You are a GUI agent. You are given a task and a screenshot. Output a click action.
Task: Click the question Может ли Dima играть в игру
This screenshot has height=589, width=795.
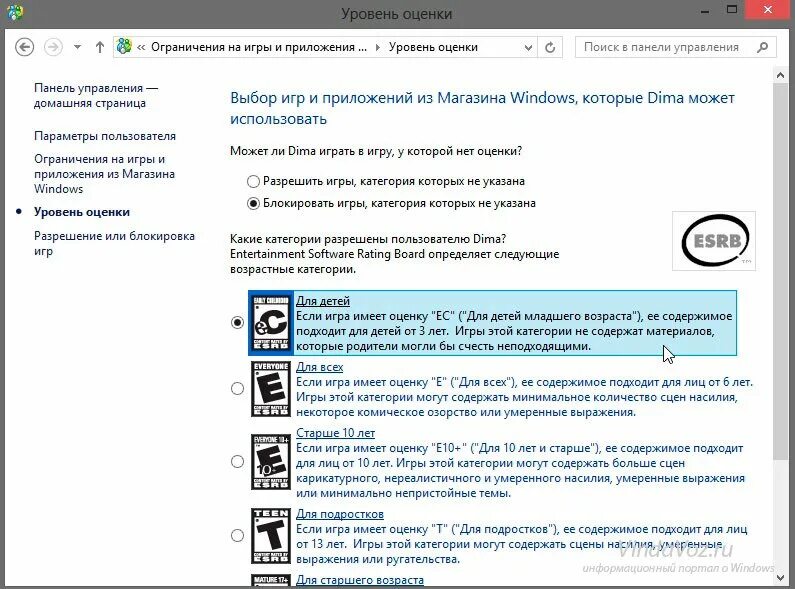[376, 151]
